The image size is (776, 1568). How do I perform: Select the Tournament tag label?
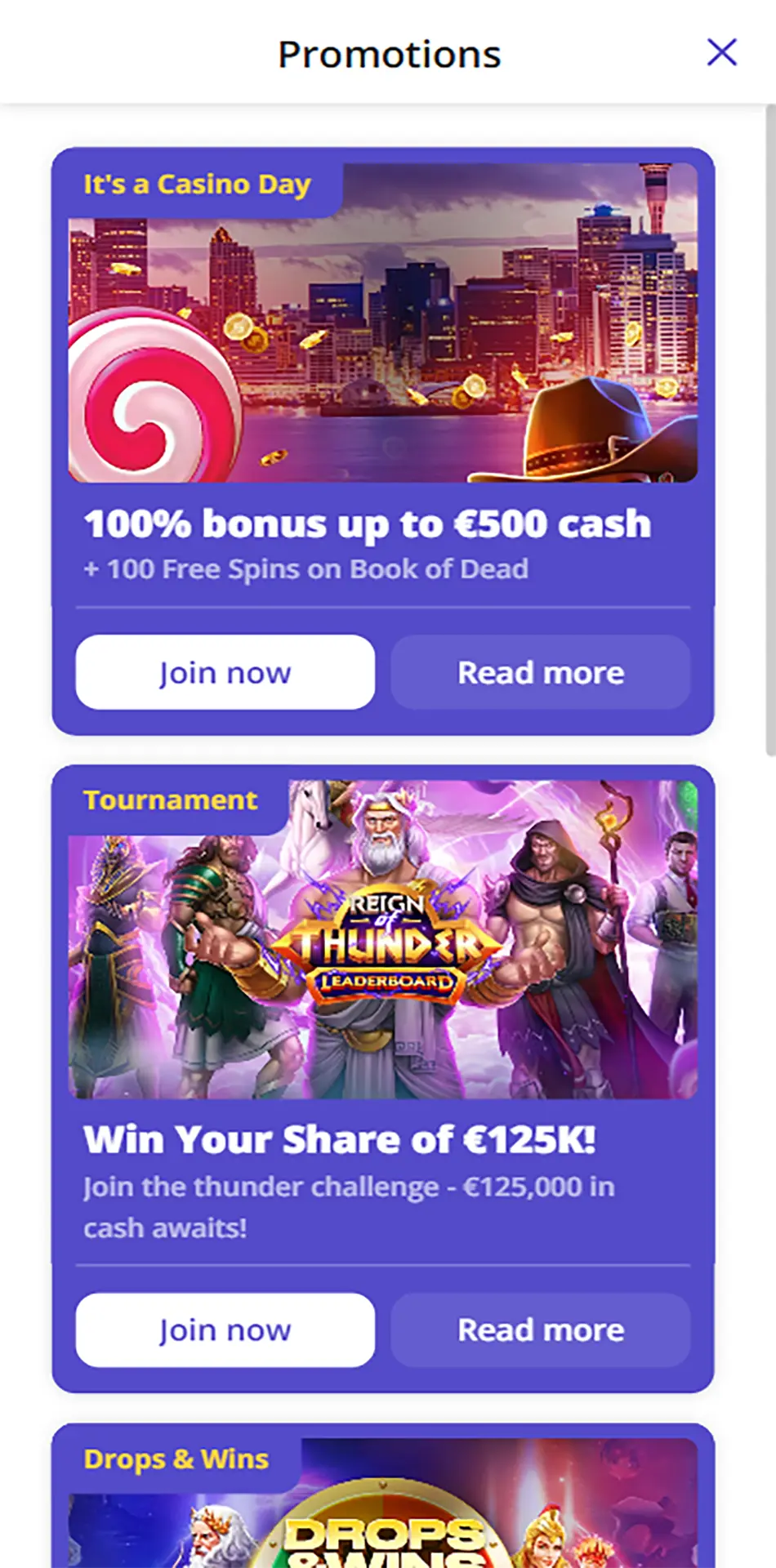[170, 800]
